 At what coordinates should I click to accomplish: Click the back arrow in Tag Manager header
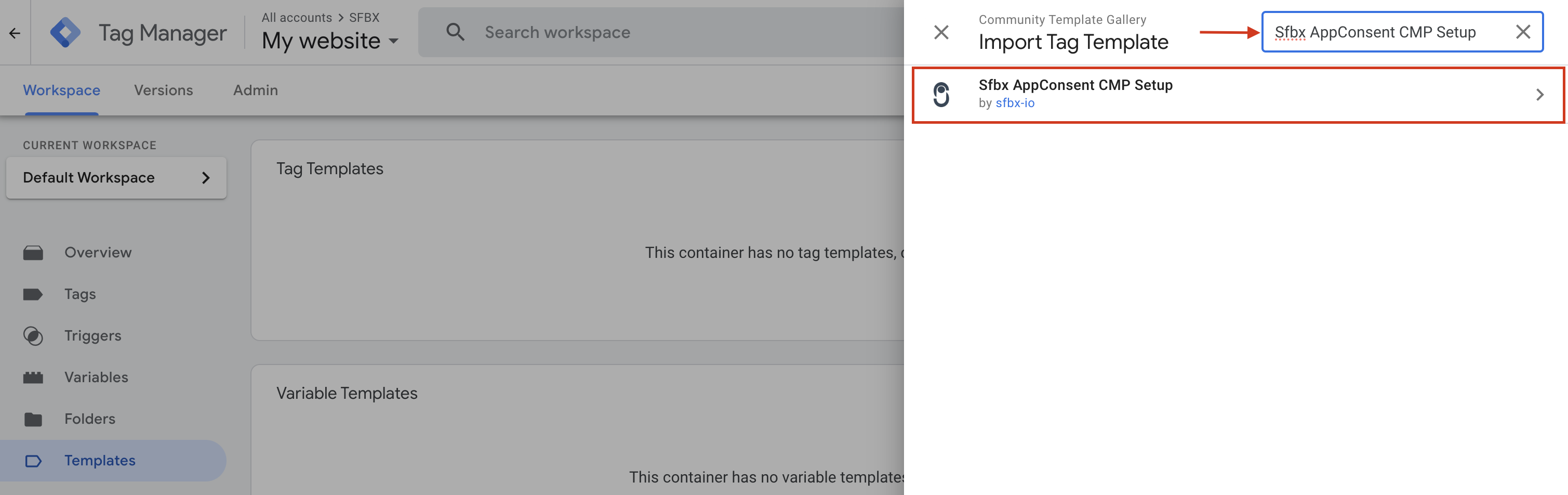pyautogui.click(x=15, y=33)
